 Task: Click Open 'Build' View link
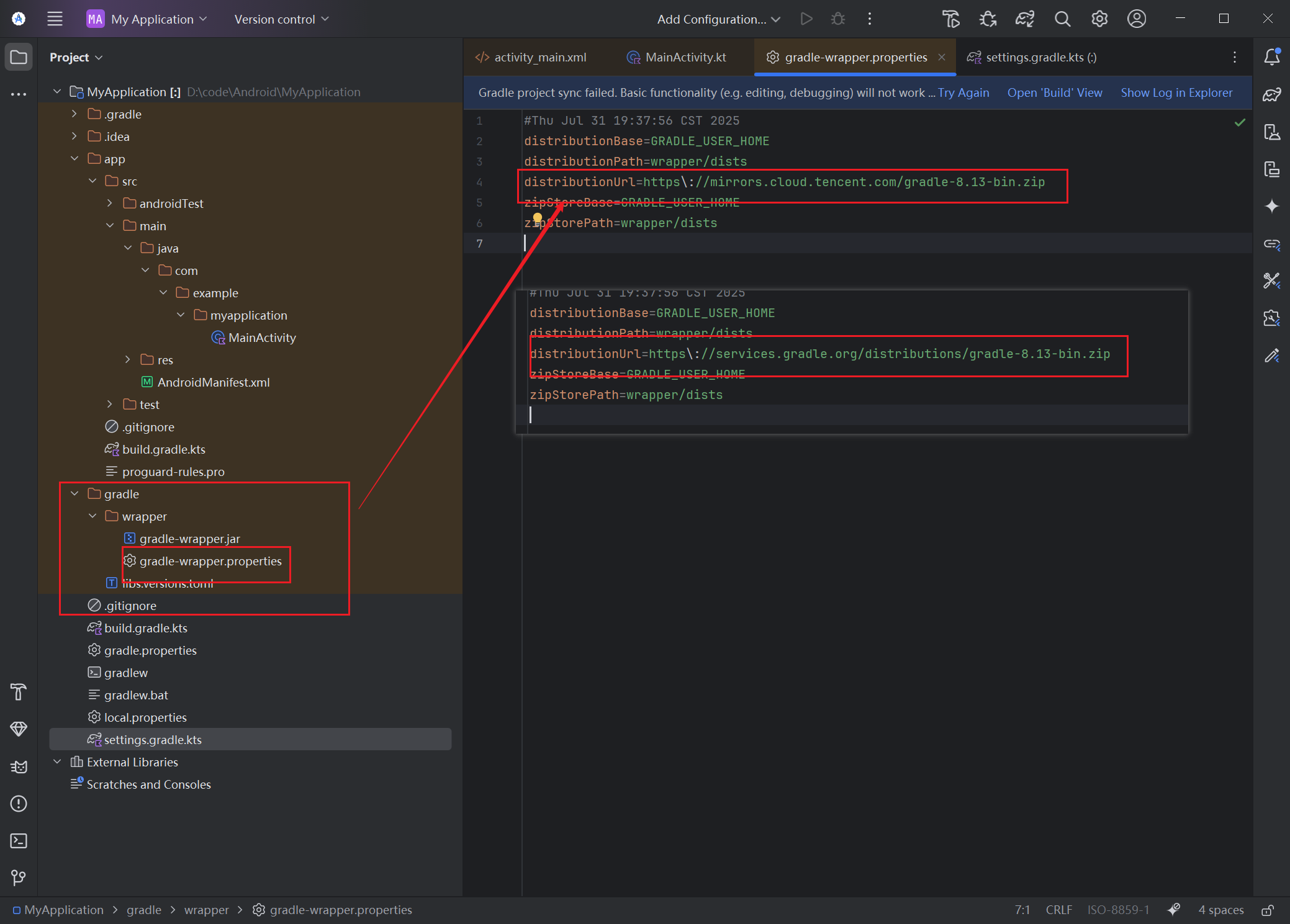click(1054, 92)
